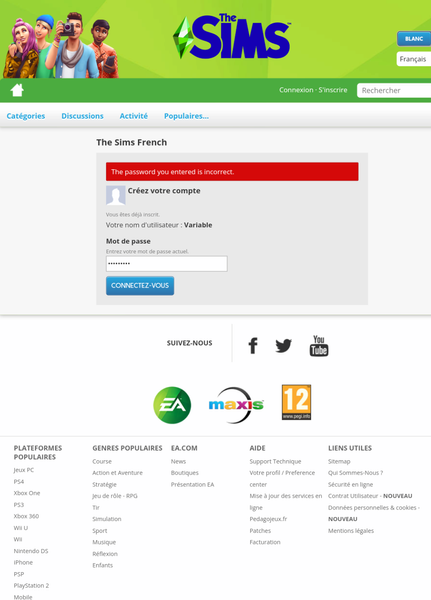This screenshot has width=431, height=600.
Task: Open the Xbox 360 footer link
Action: point(26,516)
